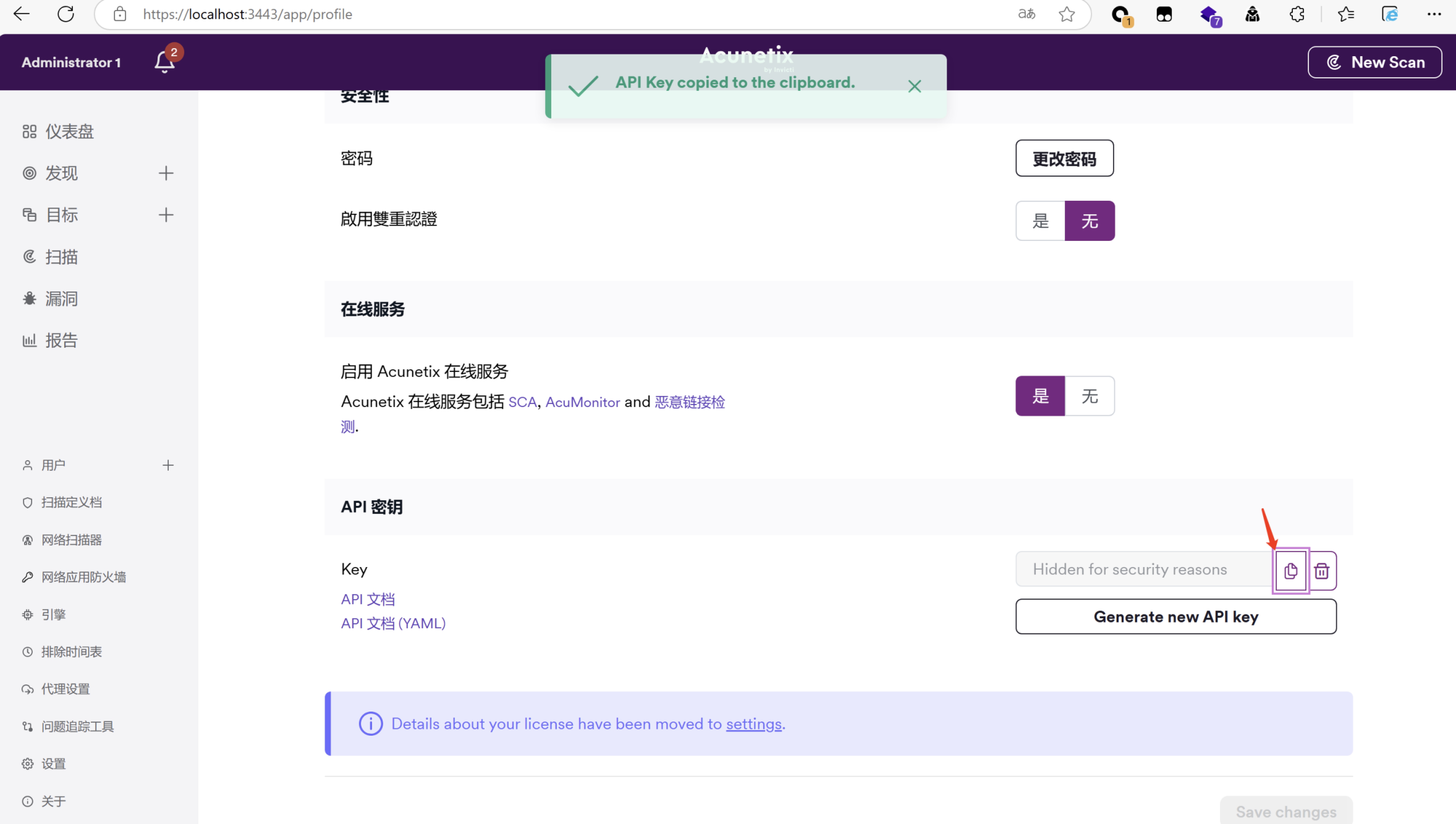Open notifications via the bell icon
The height and width of the screenshot is (824, 1456).
(163, 62)
